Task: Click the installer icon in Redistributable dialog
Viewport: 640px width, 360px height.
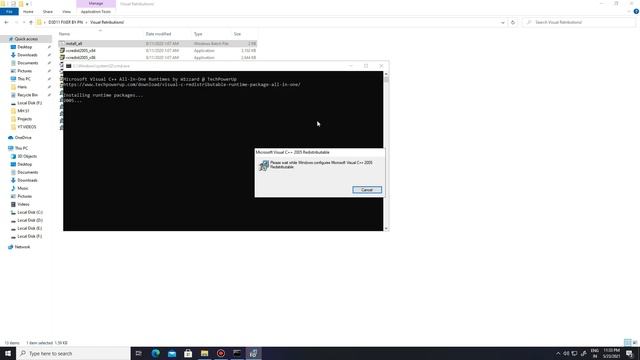Action: [x=264, y=165]
